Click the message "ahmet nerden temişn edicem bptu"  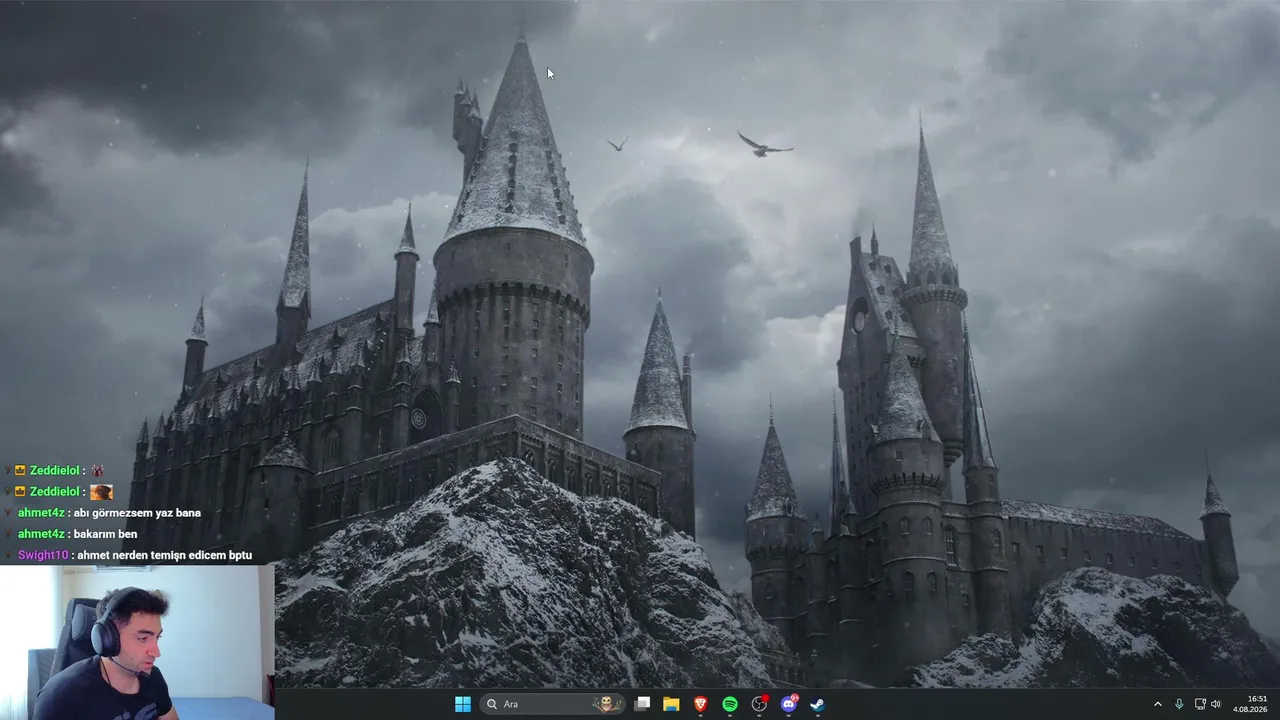coord(164,555)
